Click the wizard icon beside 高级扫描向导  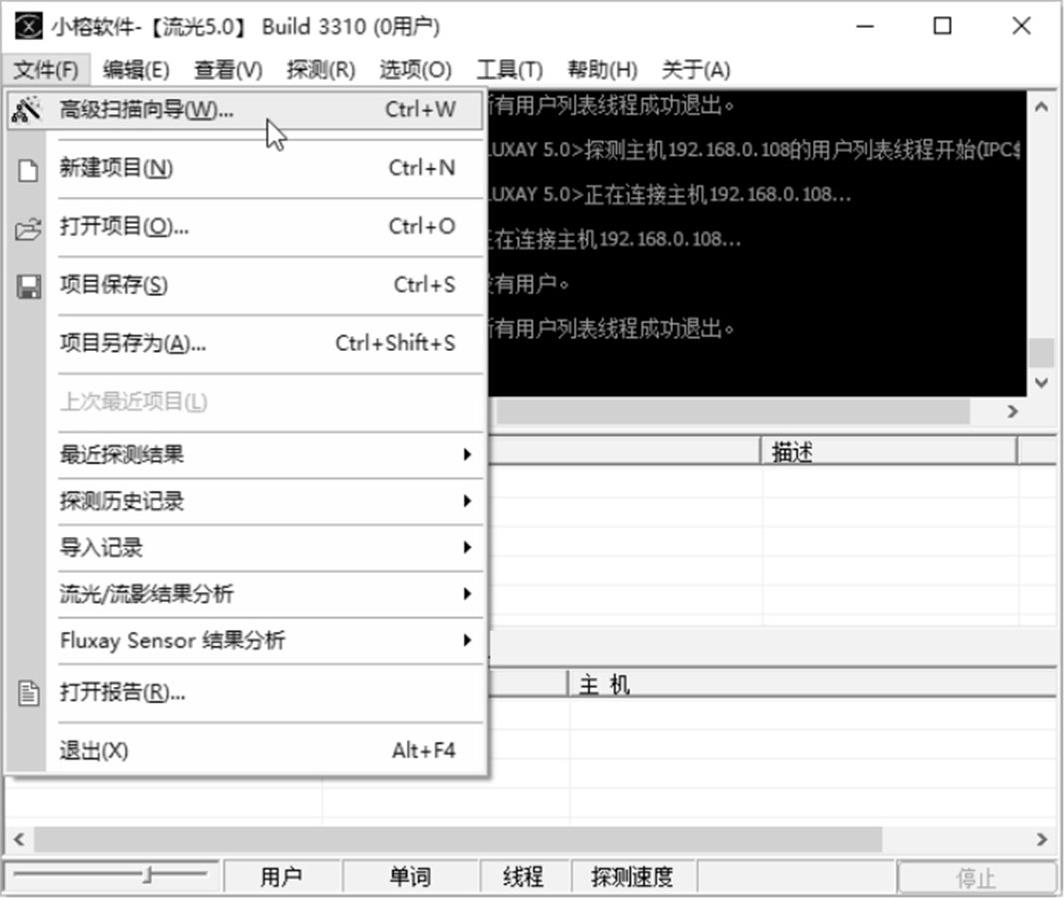tap(27, 110)
